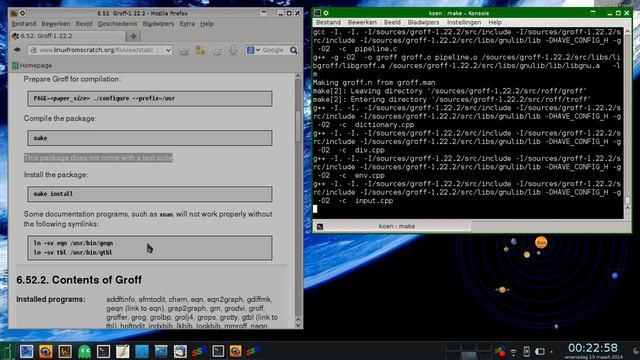Click the battery indicator tray icon

click(x=540, y=352)
